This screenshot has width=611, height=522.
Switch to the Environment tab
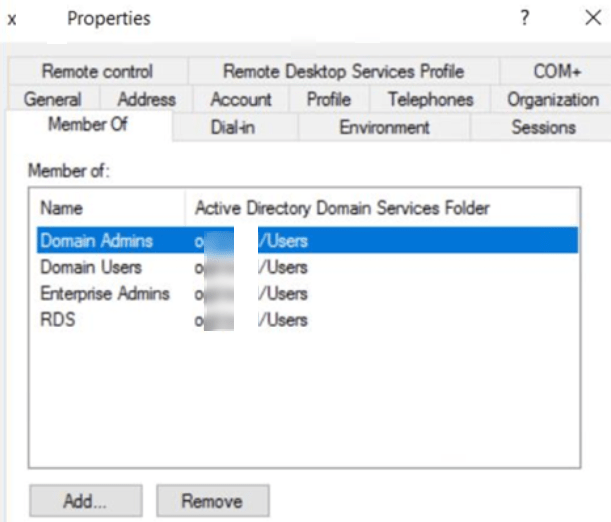pyautogui.click(x=384, y=128)
